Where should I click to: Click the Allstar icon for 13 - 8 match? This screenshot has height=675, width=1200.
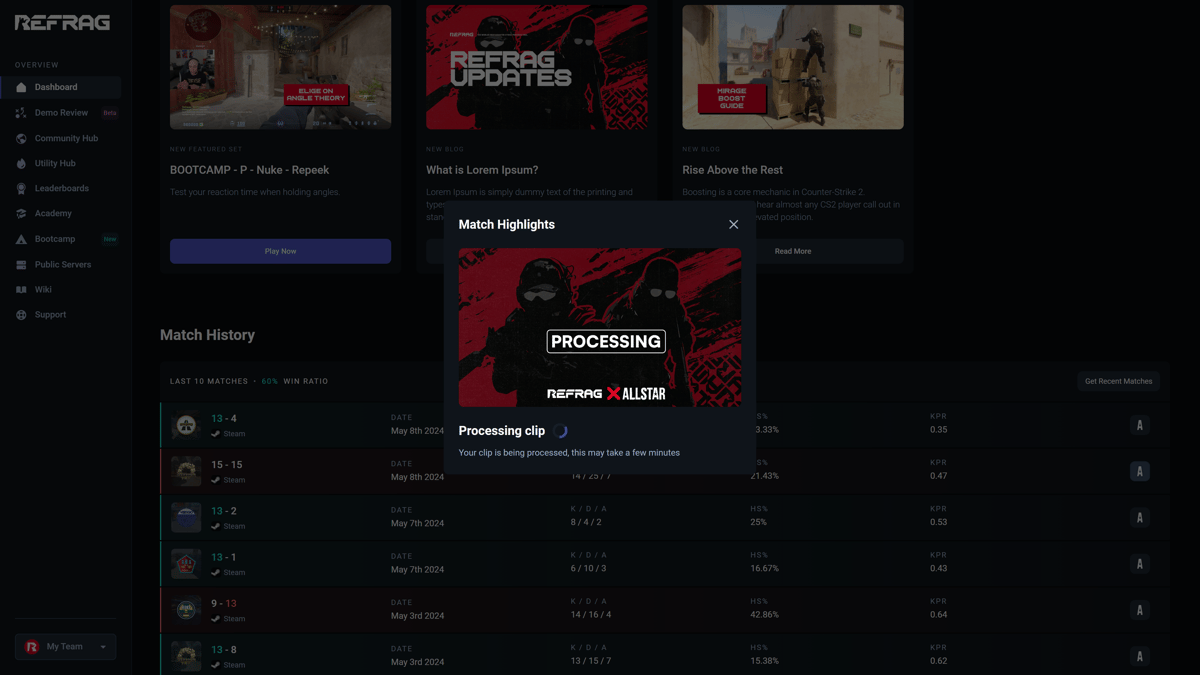tap(1139, 656)
